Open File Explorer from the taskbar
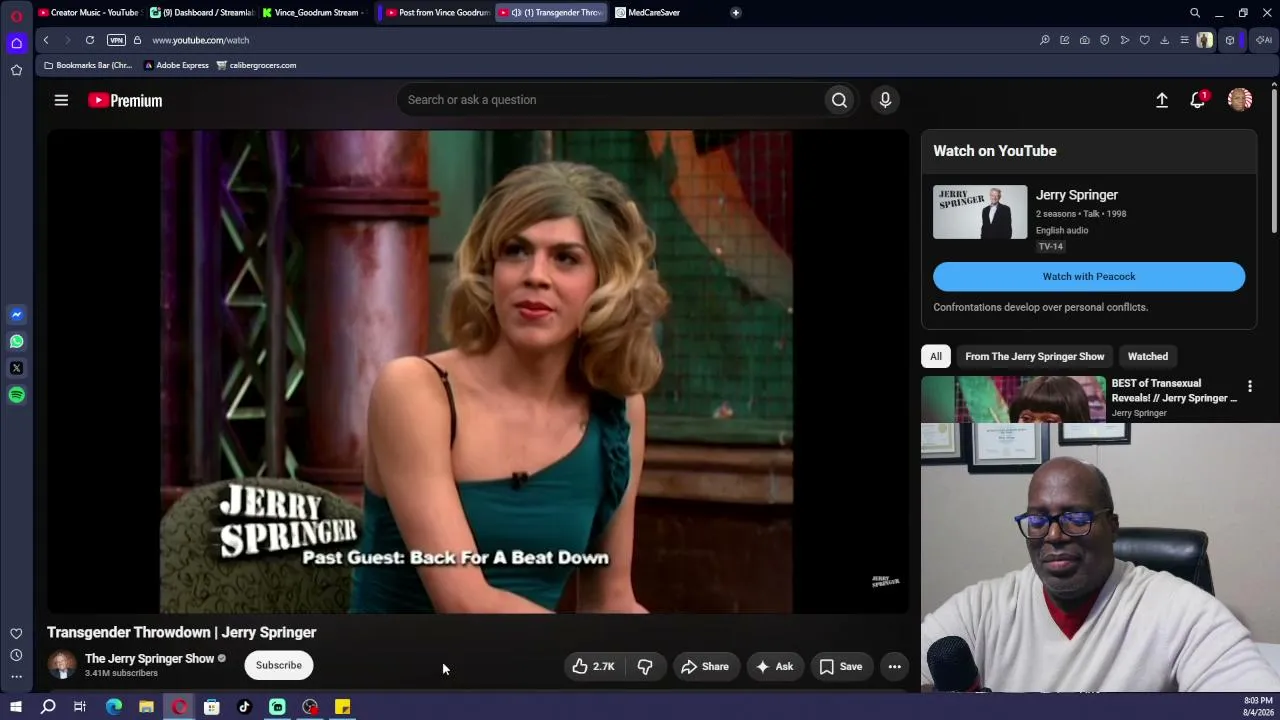 146,707
